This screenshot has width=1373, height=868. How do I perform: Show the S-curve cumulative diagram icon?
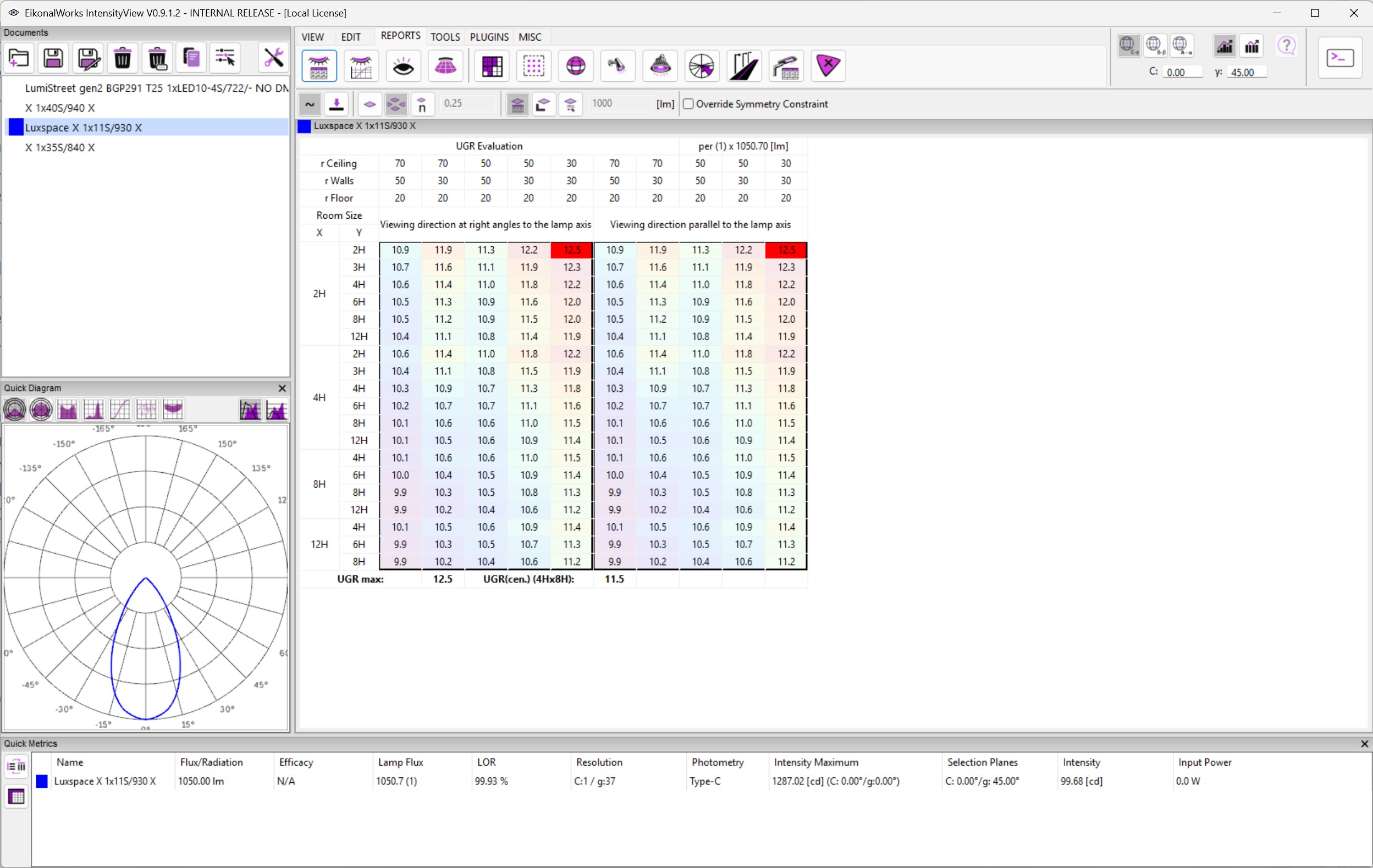[120, 410]
